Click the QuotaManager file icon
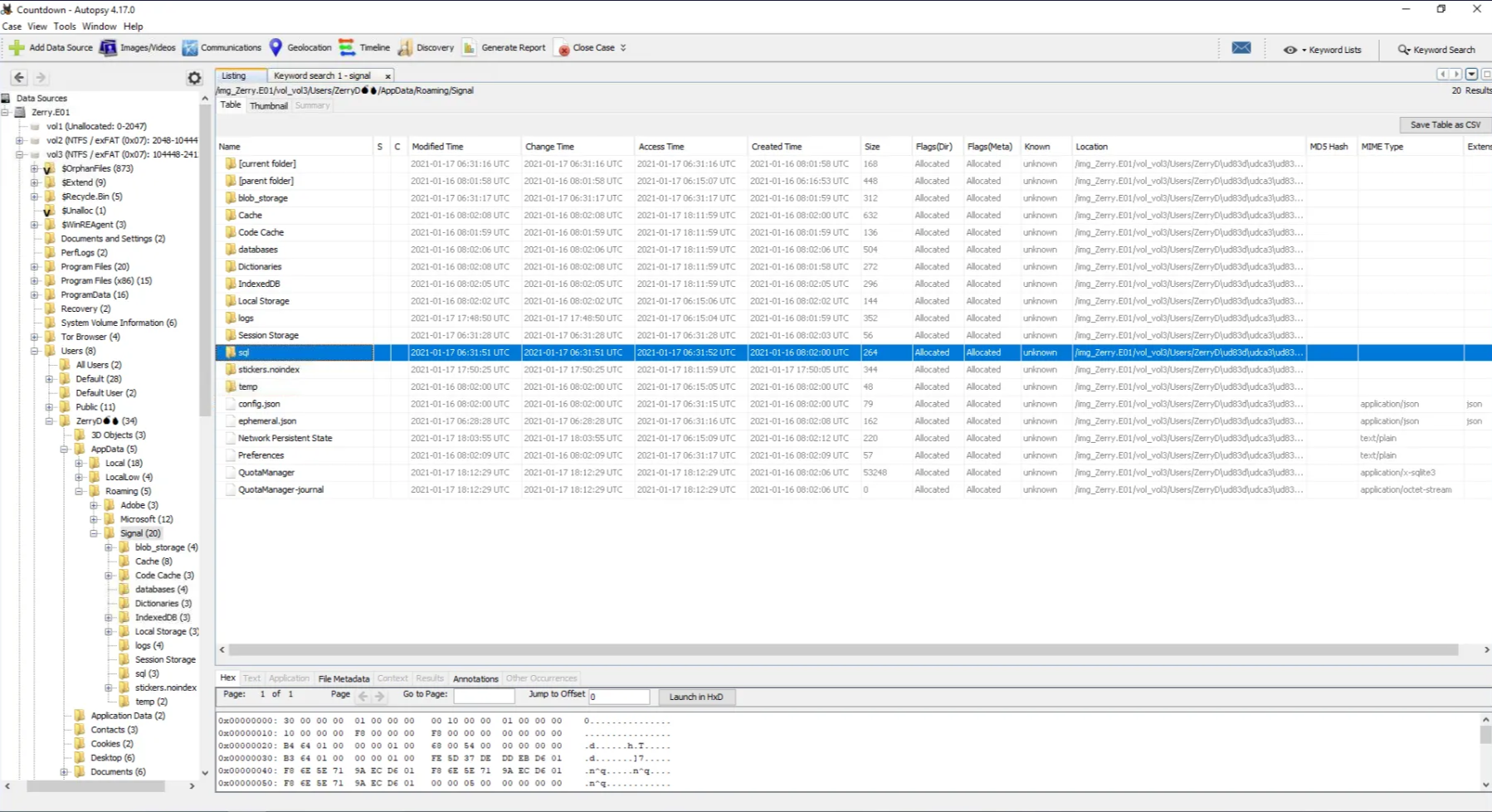1492x812 pixels. [x=231, y=473]
